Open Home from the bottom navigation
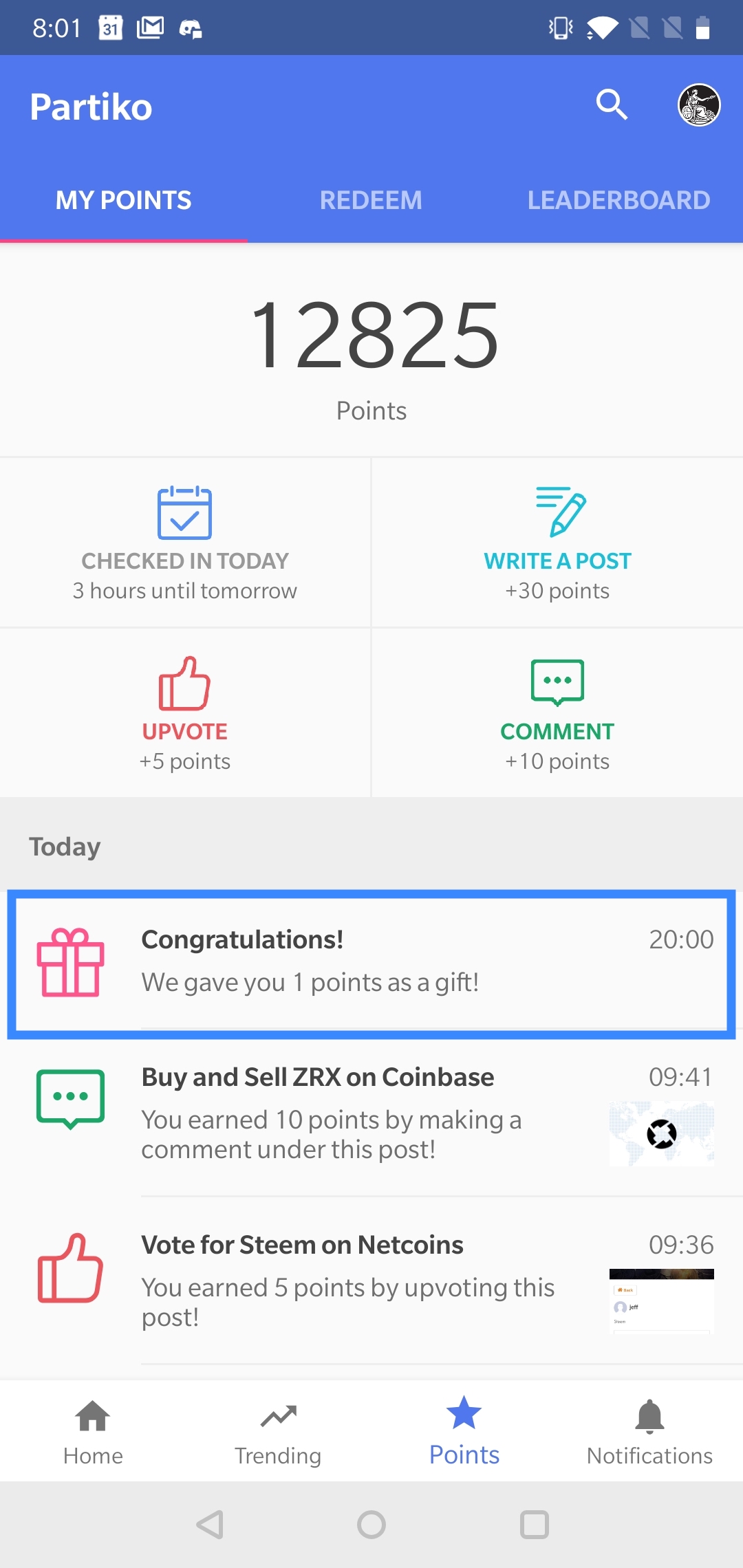This screenshot has width=743, height=1568. [x=93, y=1432]
